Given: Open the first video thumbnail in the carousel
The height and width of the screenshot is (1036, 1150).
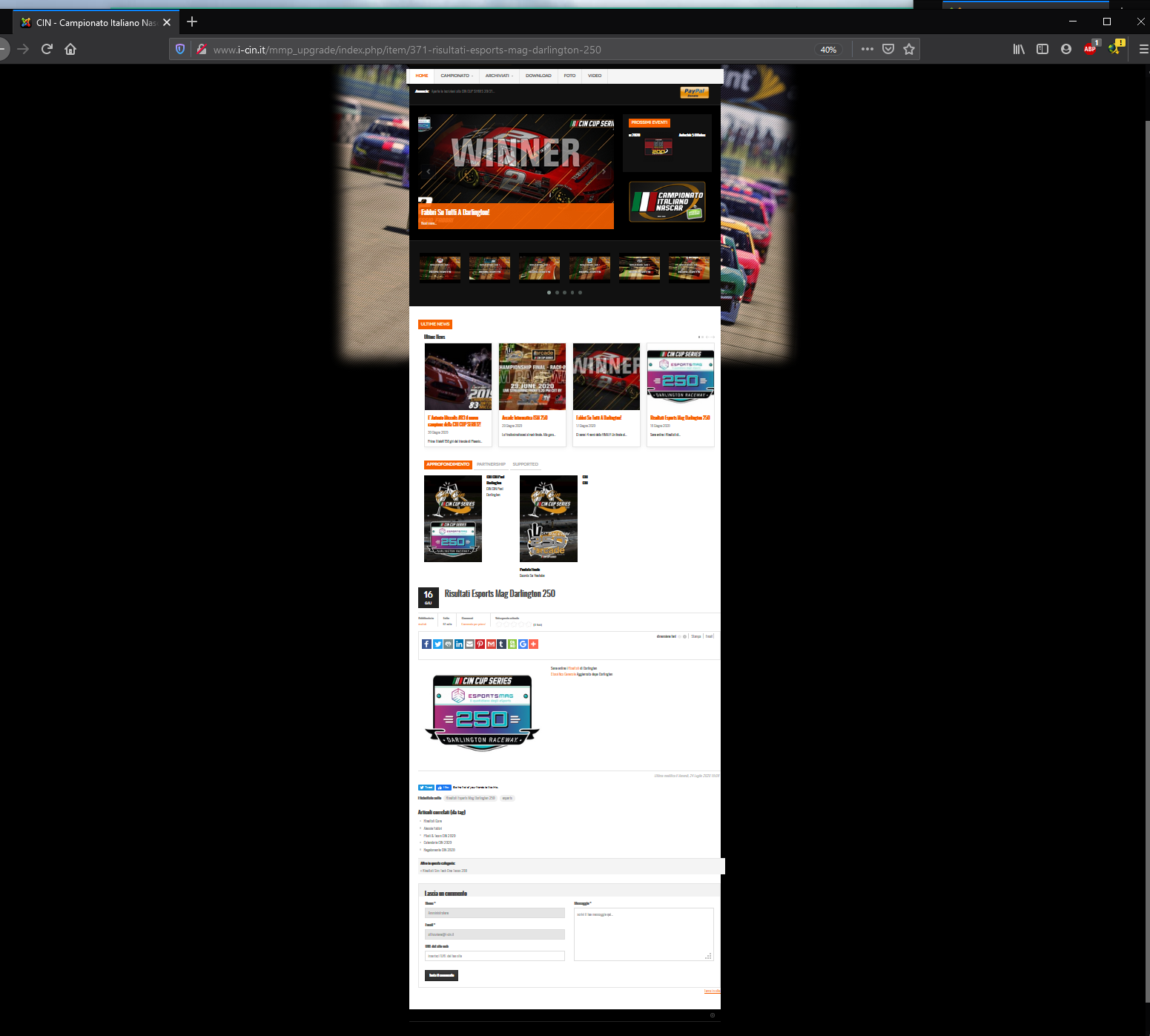Looking at the screenshot, I should click(440, 268).
